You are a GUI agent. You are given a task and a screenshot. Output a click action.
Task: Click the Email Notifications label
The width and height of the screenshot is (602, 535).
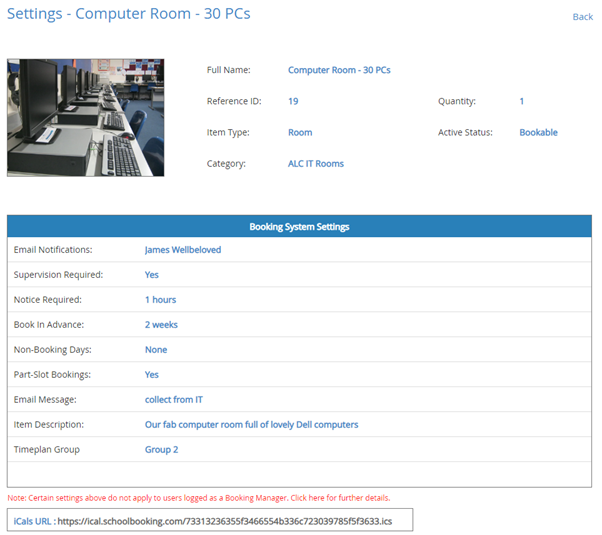[x=53, y=250]
